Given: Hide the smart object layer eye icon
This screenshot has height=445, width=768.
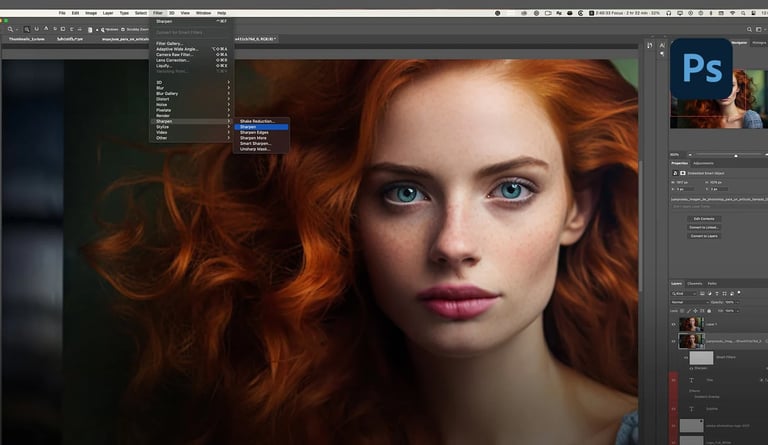Looking at the screenshot, I should point(673,341).
